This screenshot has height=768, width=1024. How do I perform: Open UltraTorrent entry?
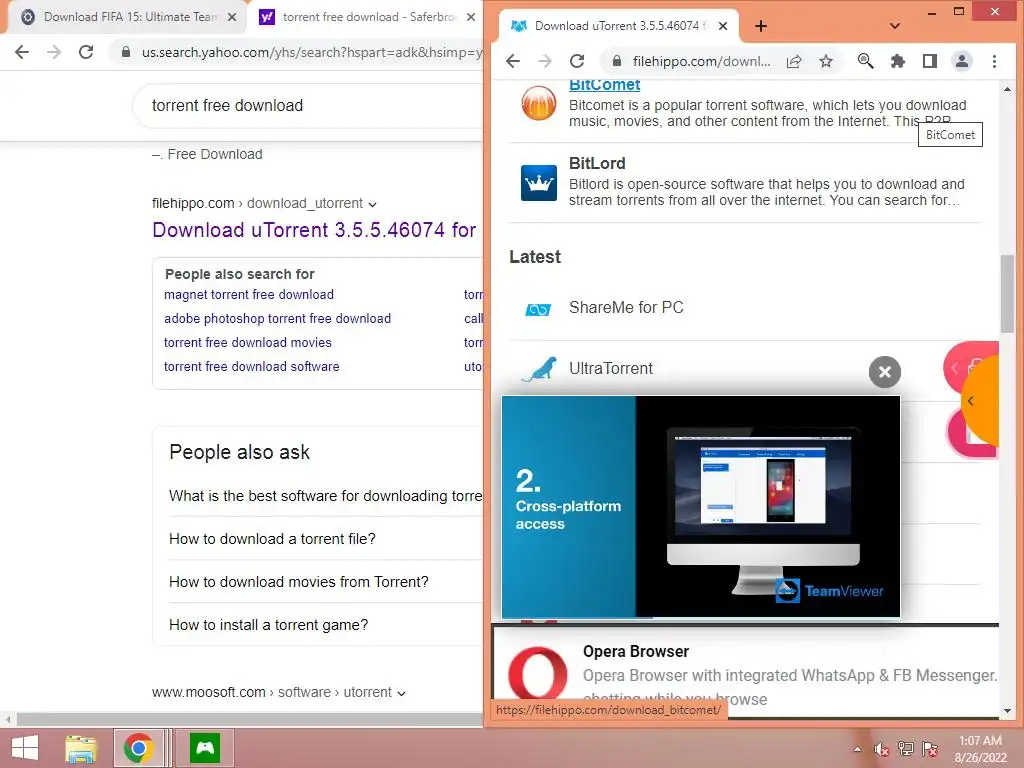(611, 368)
